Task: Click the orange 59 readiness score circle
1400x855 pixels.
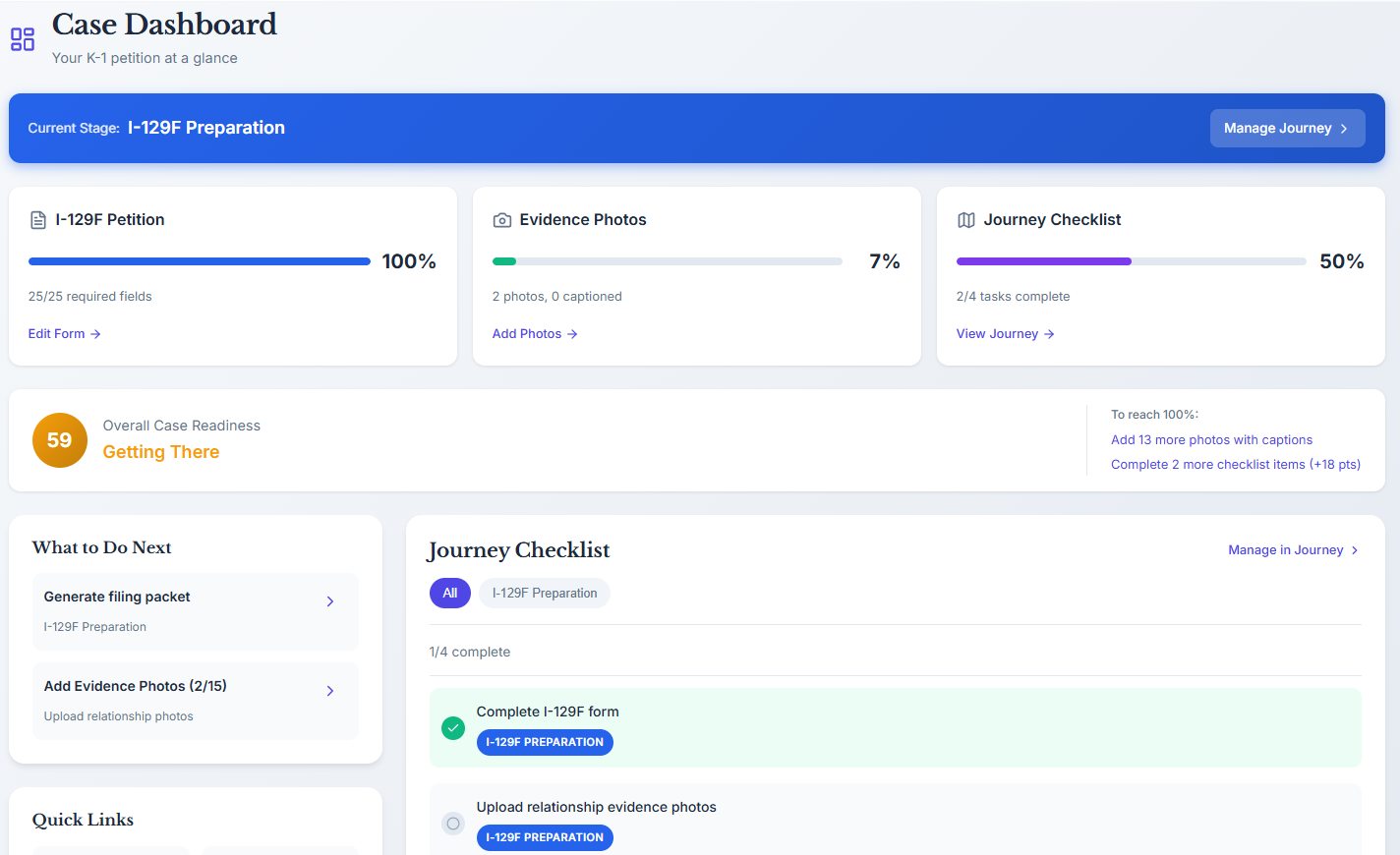Action: point(59,439)
